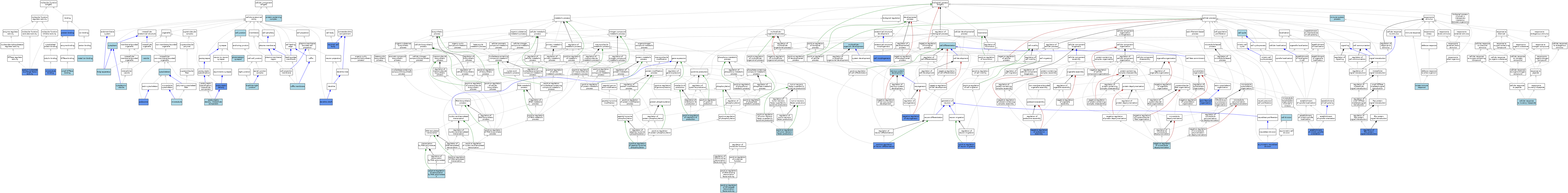
Task: Click the blue 'microtubule binding' node
Action: [50, 72]
